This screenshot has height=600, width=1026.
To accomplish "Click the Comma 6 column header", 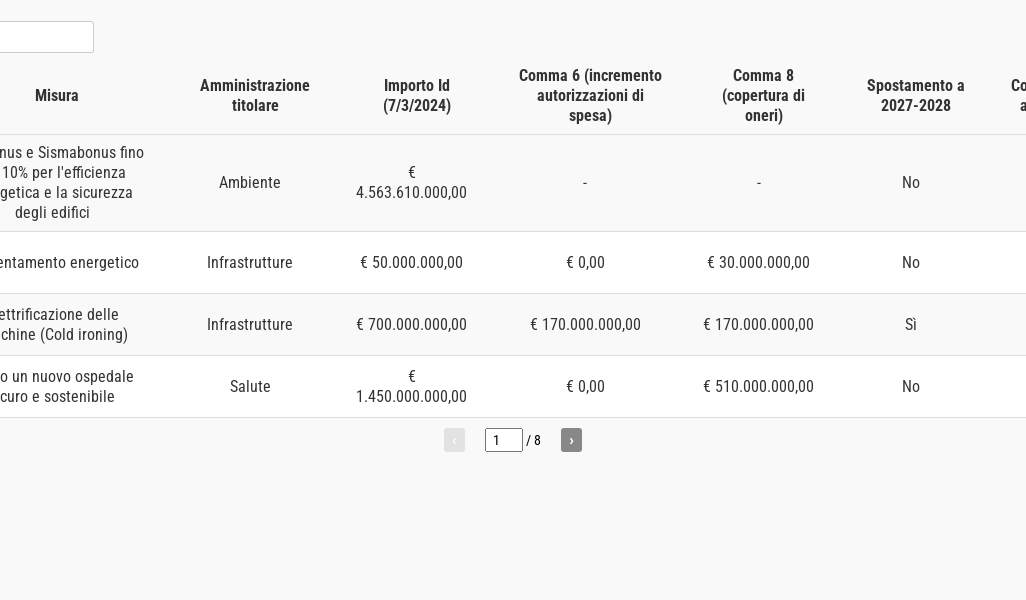I will 590,96.
